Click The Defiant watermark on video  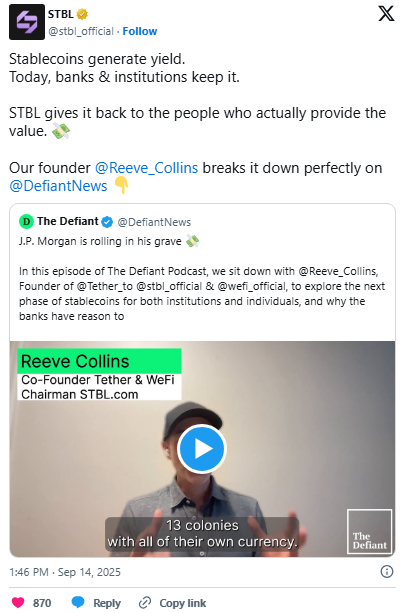[369, 531]
